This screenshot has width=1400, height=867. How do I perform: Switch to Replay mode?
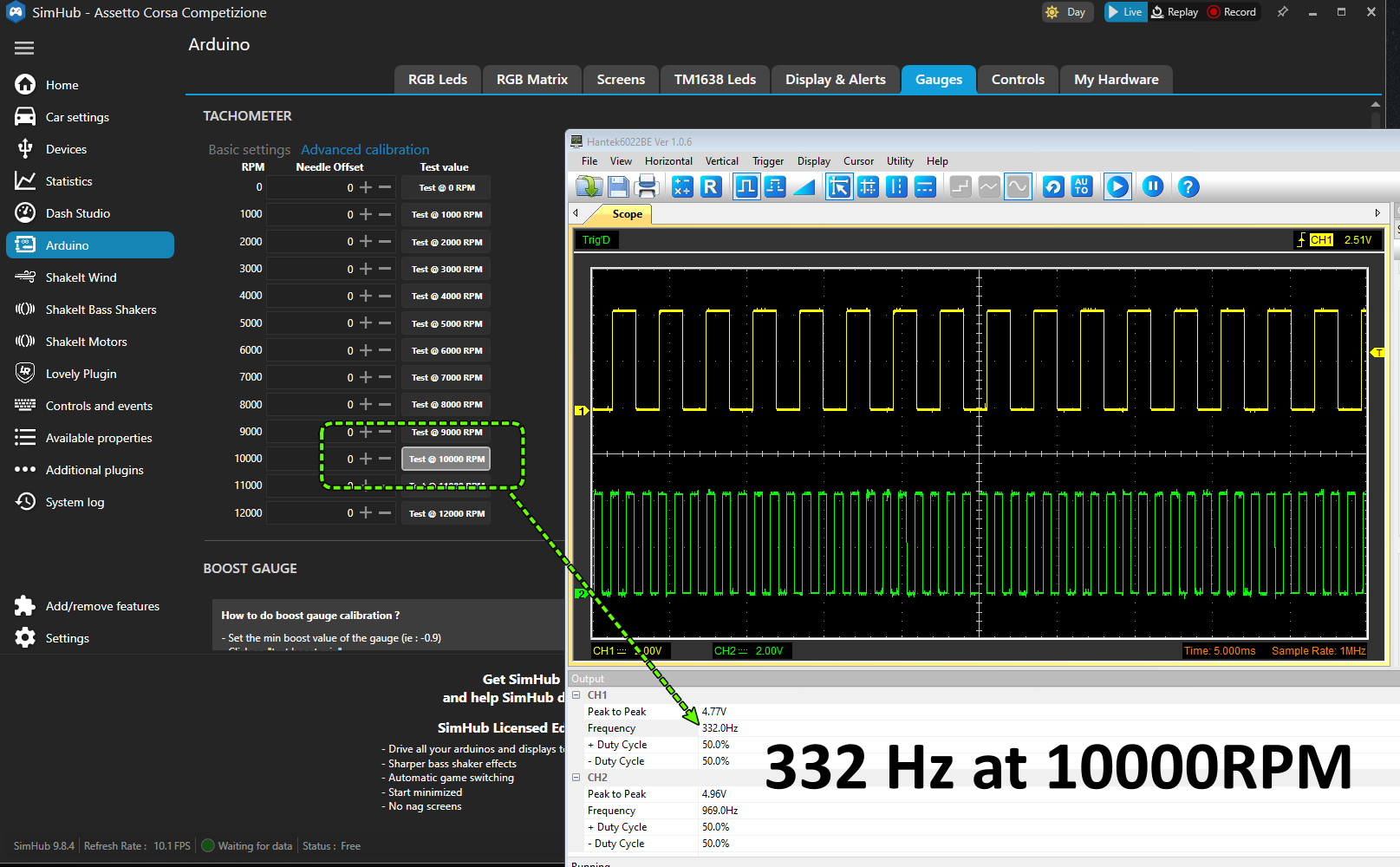(x=1175, y=12)
